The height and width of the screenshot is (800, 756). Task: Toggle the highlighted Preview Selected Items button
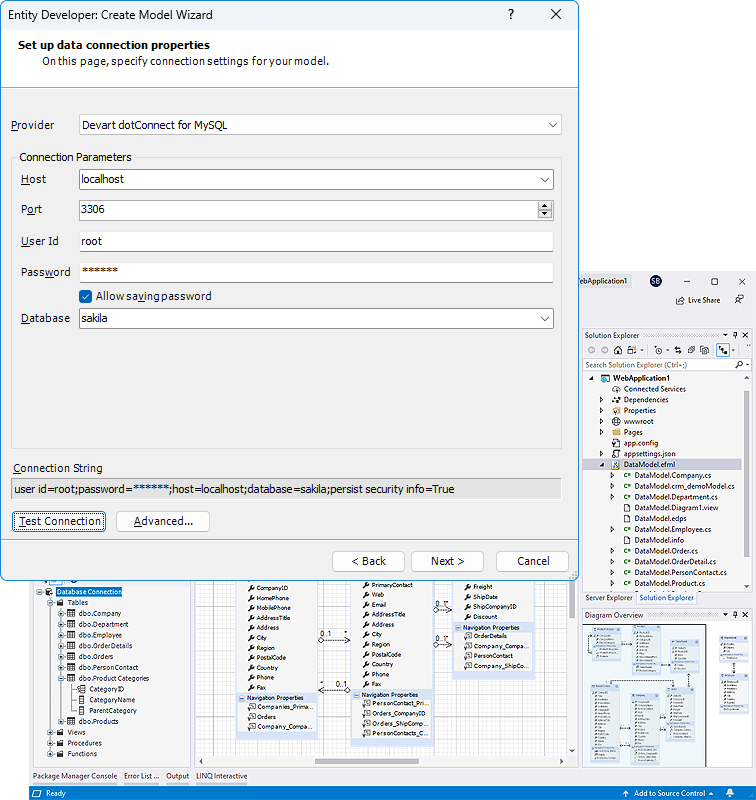pyautogui.click(x=722, y=350)
